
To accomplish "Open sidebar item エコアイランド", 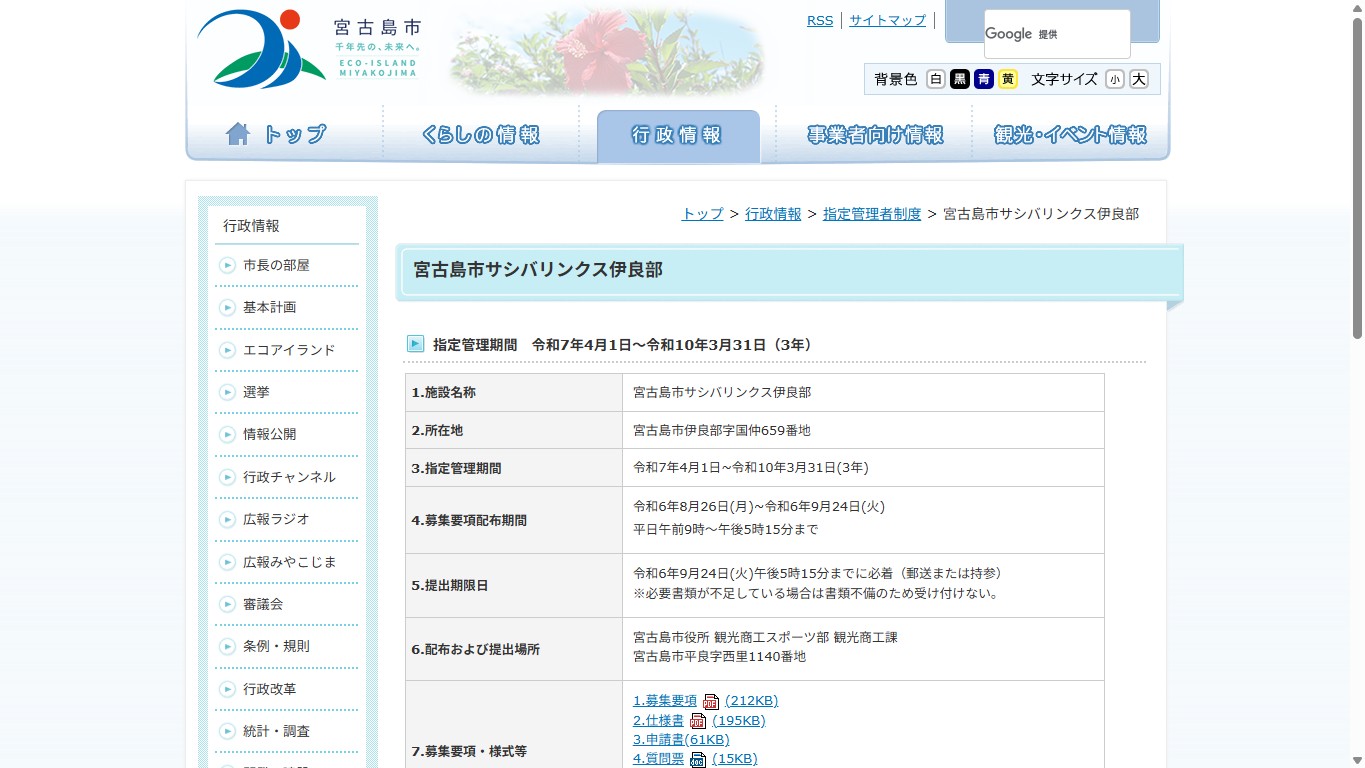I will pos(289,350).
